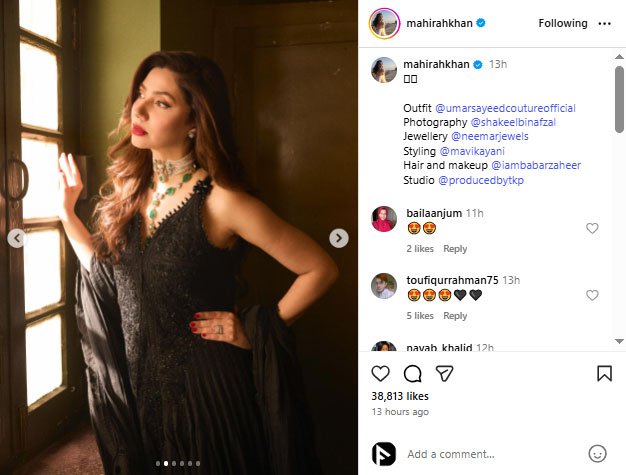
Task: Select the carousel pagination dots
Action: click(178, 463)
